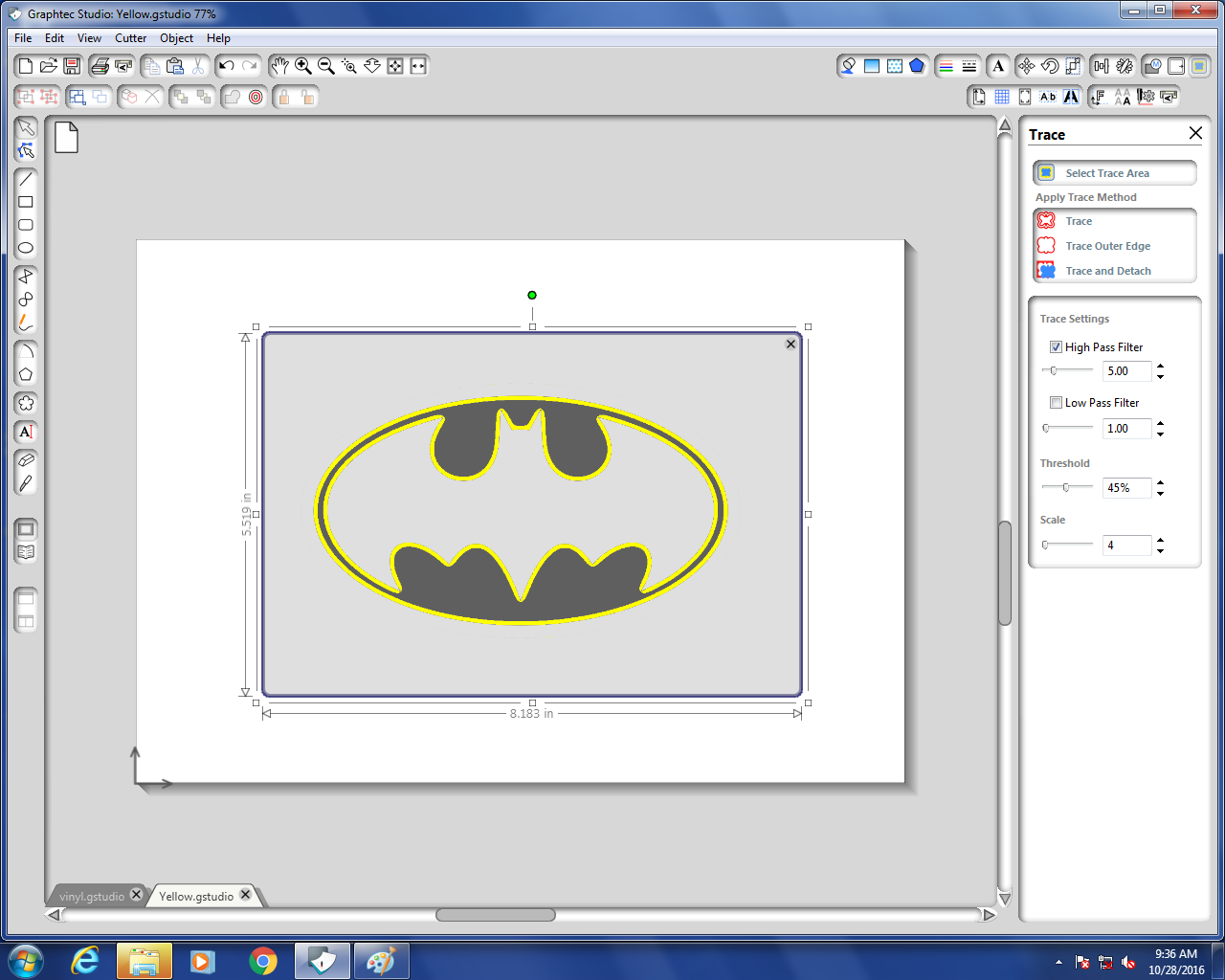Image resolution: width=1225 pixels, height=980 pixels.
Task: Select the Freehand drawing tool
Action: coord(26,323)
